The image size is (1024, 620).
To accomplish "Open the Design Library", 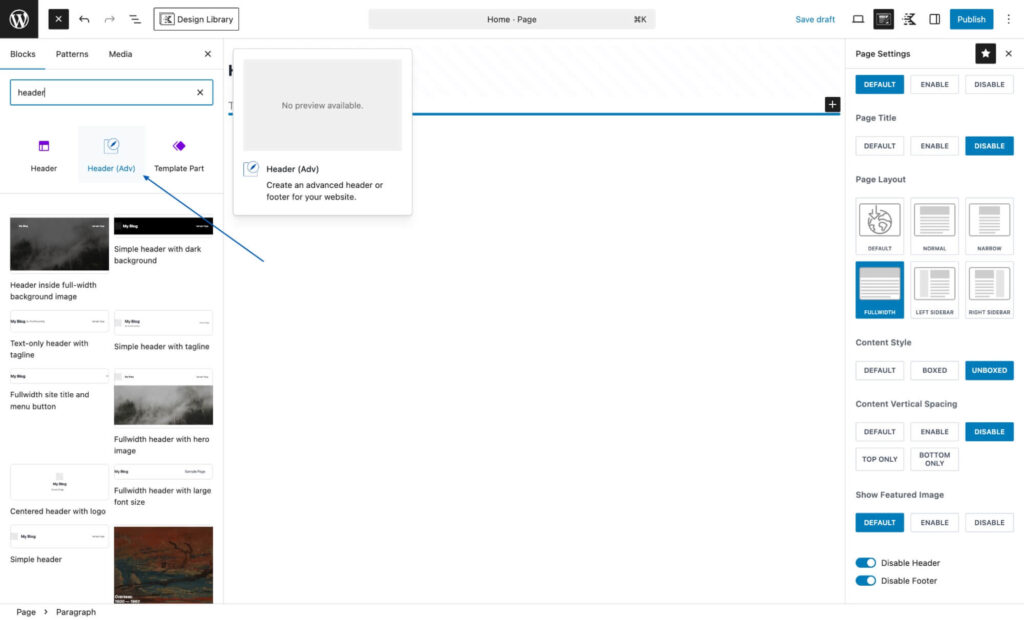I will tap(196, 19).
